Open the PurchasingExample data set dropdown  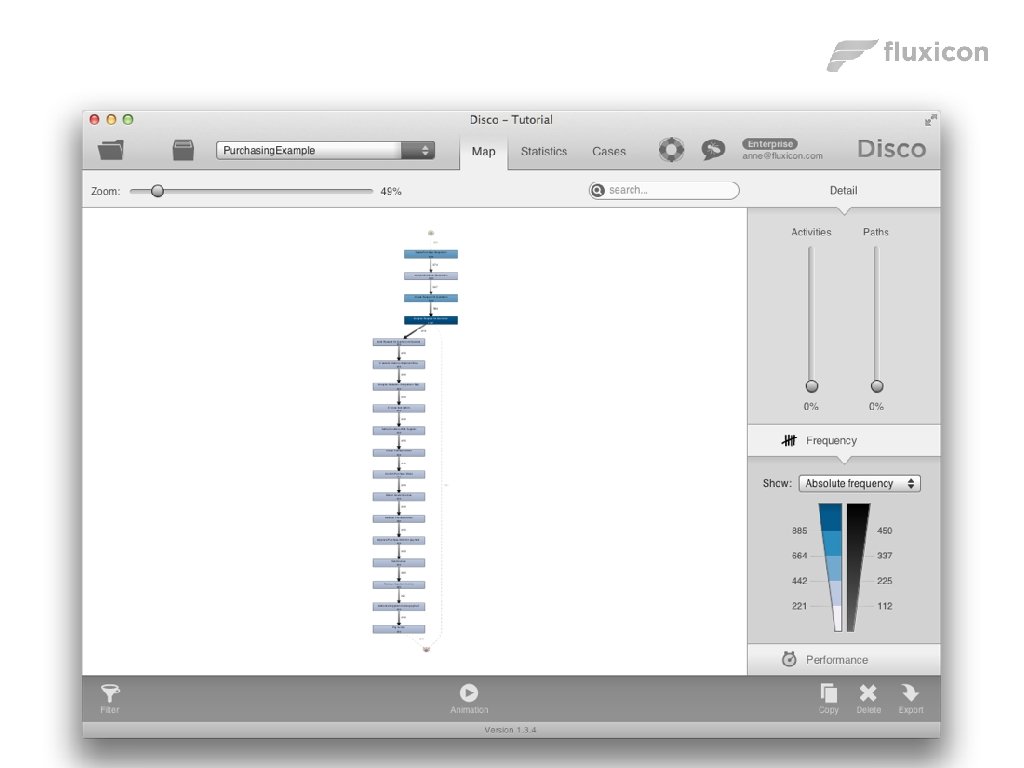(325, 150)
